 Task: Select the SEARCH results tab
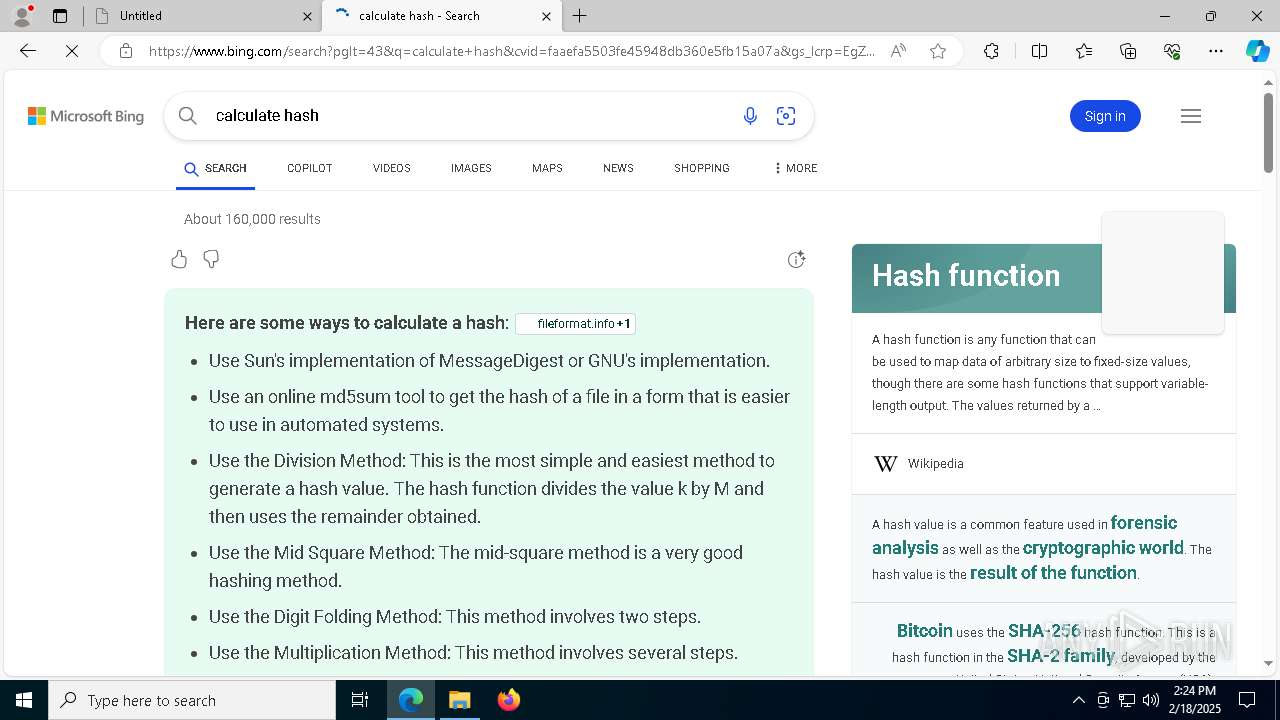tap(215, 168)
